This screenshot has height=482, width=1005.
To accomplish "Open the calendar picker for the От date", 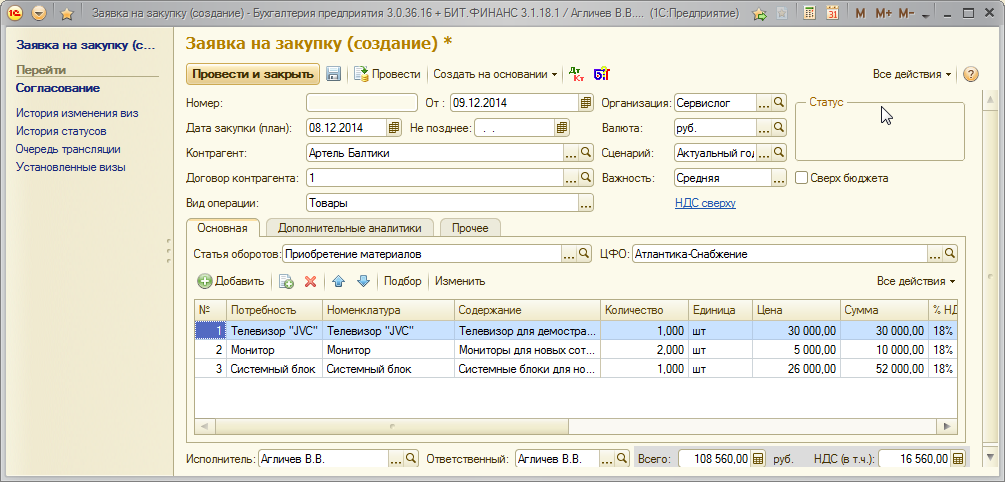I will coord(586,103).
